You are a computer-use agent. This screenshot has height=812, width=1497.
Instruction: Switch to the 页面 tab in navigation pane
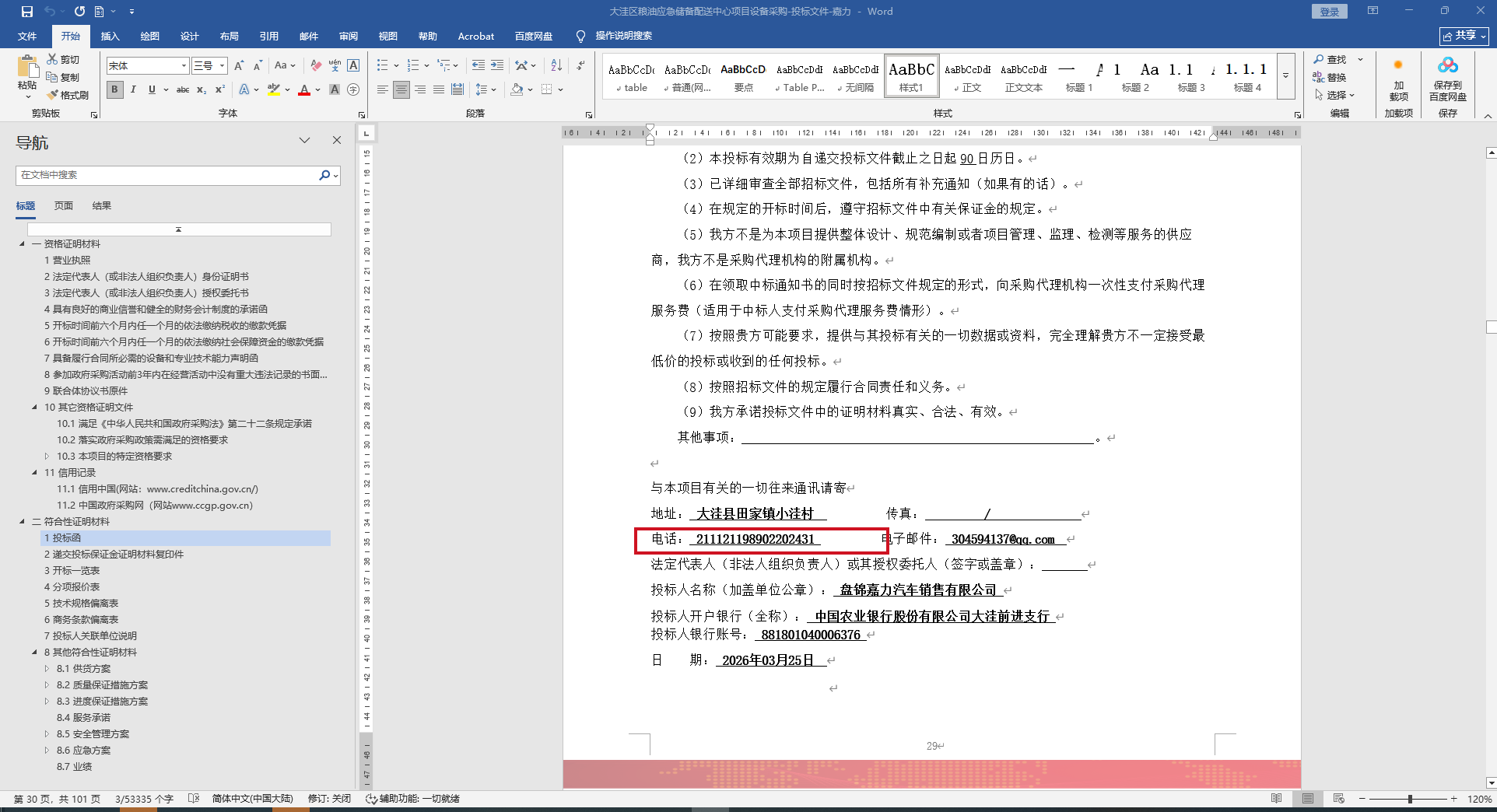(64, 205)
